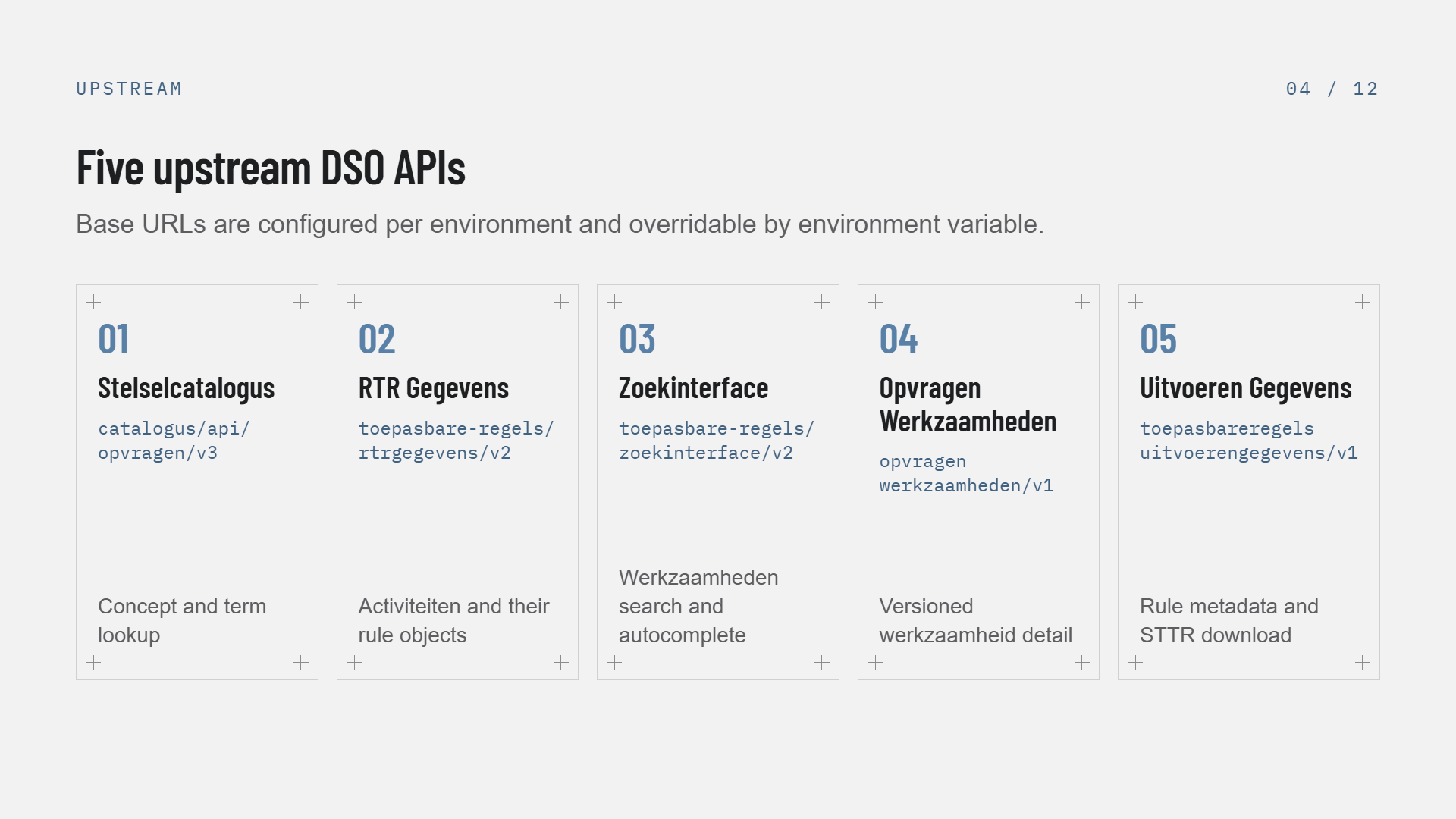This screenshot has width=1456, height=819.
Task: Select the number 04 on Opvragen card
Action: [899, 339]
